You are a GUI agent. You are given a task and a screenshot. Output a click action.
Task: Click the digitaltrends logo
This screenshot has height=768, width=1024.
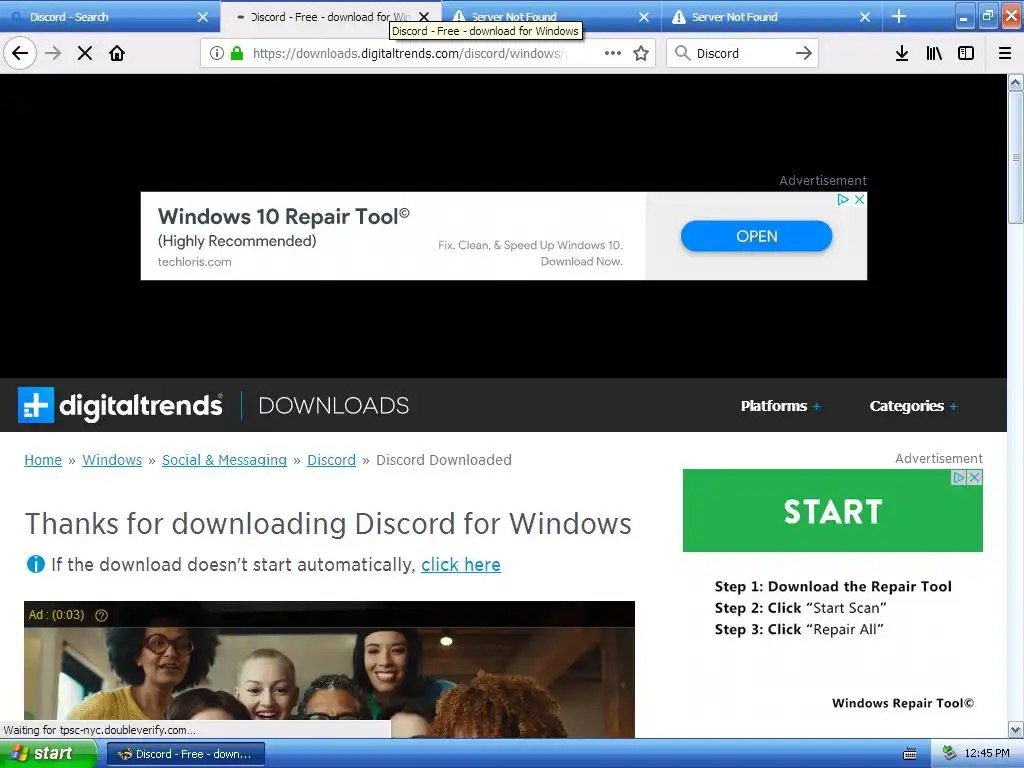point(120,405)
